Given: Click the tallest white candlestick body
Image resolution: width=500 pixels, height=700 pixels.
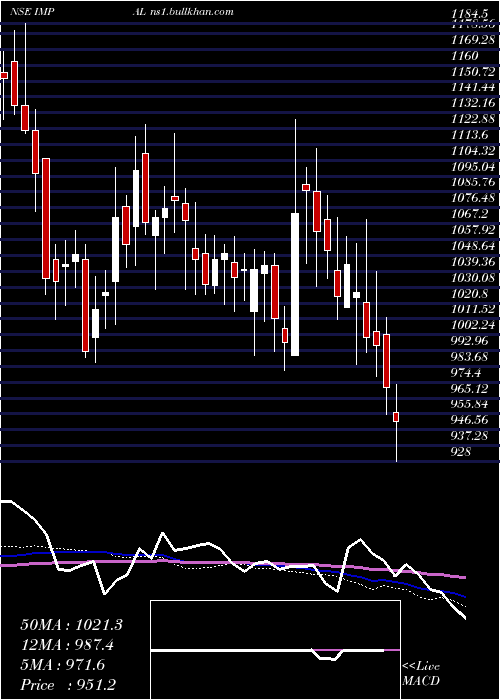Looking at the screenshot, I should pos(295,284).
